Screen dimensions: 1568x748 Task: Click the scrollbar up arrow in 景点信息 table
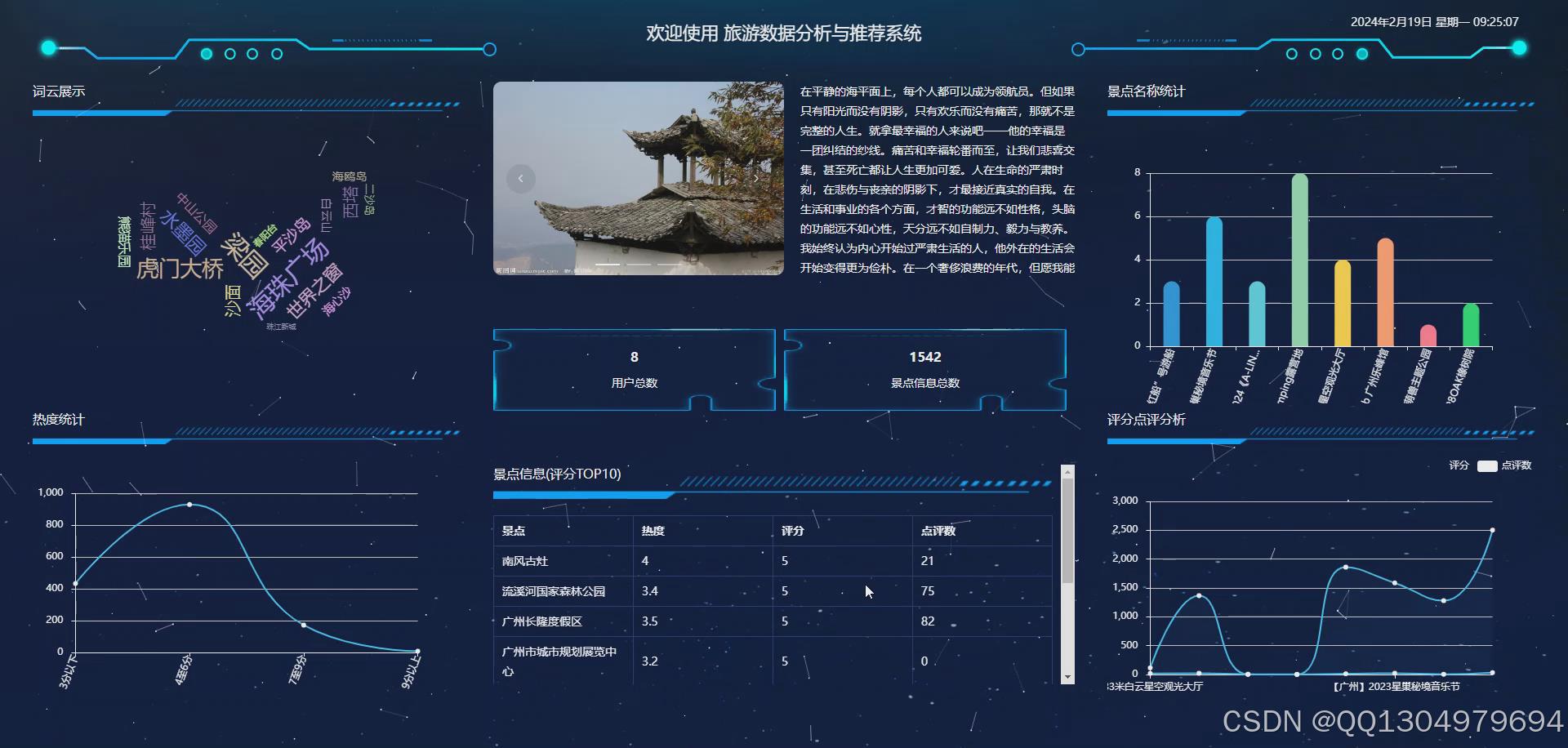pyautogui.click(x=1067, y=472)
